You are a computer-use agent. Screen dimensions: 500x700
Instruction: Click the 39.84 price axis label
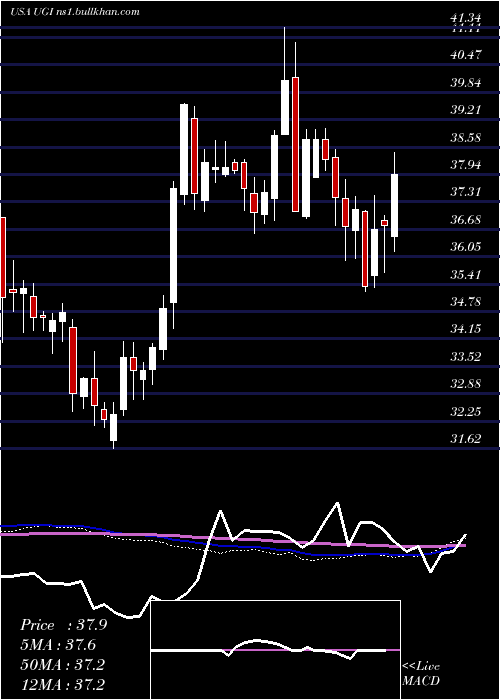point(466,83)
